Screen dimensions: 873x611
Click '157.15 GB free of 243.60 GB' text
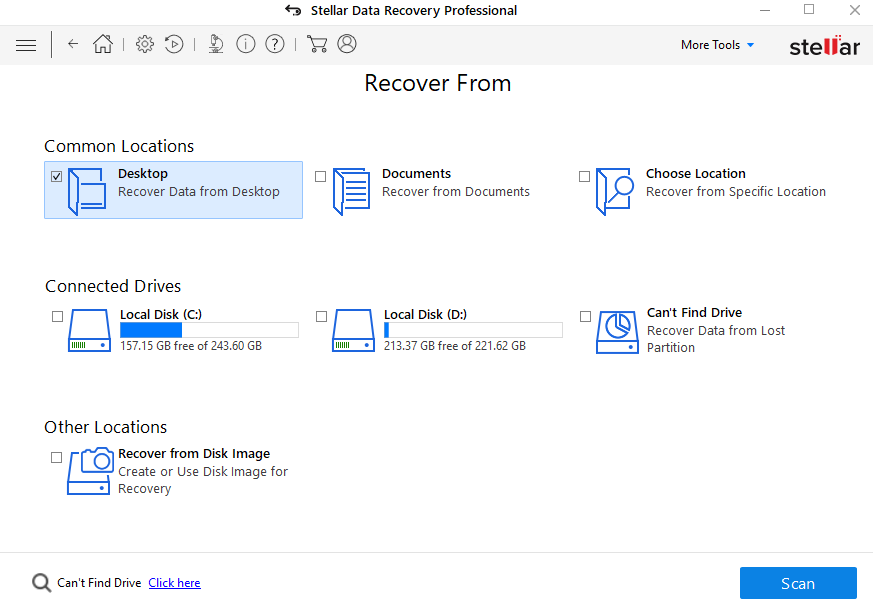pyautogui.click(x=191, y=346)
